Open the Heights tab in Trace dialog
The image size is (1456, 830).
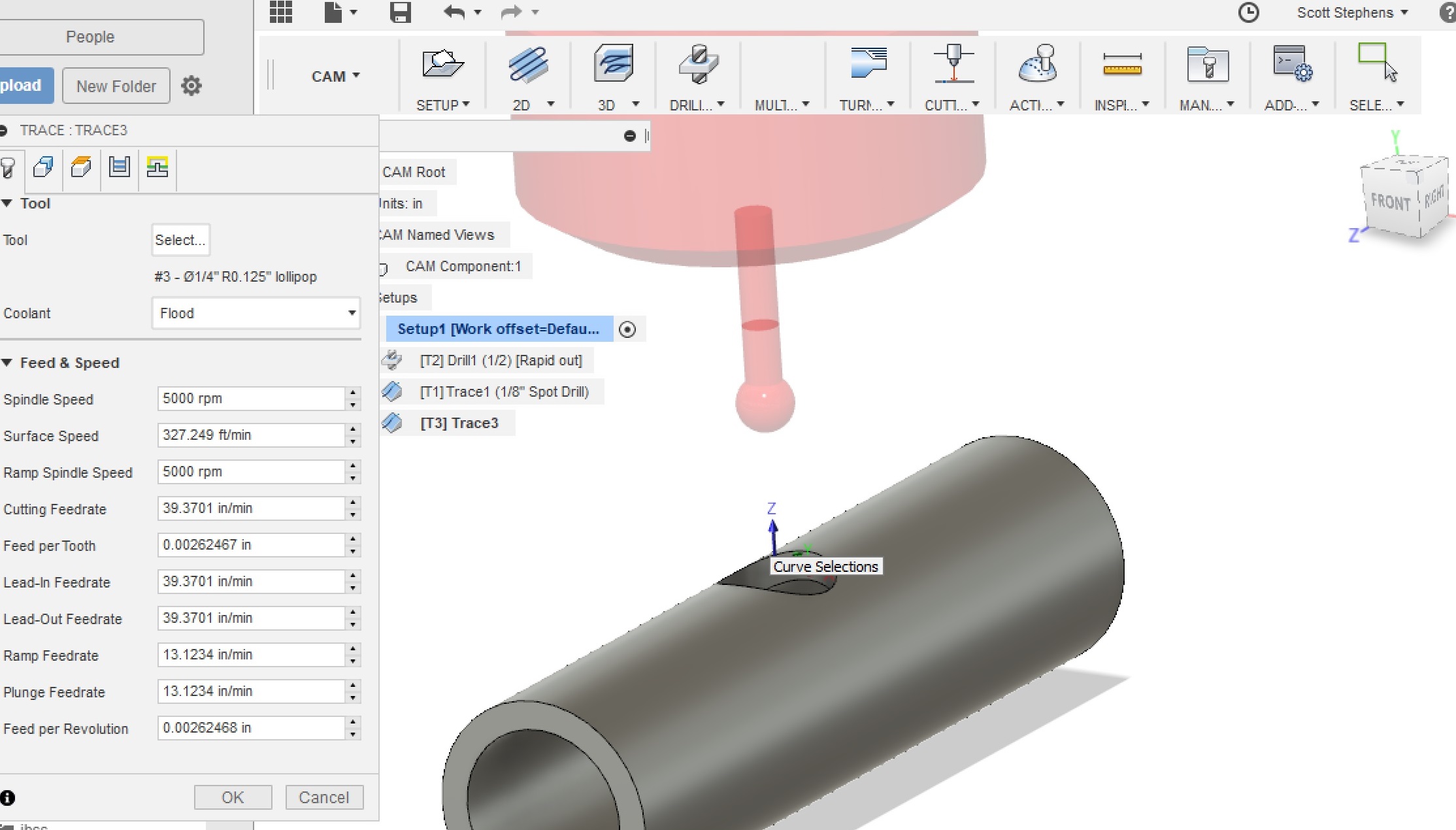[x=81, y=167]
